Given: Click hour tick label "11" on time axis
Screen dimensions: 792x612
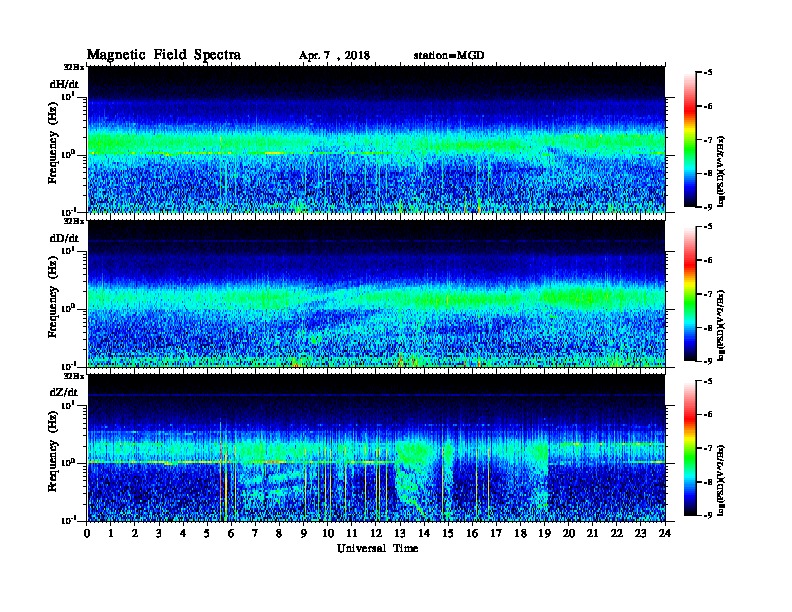Looking at the screenshot, I should tap(352, 533).
